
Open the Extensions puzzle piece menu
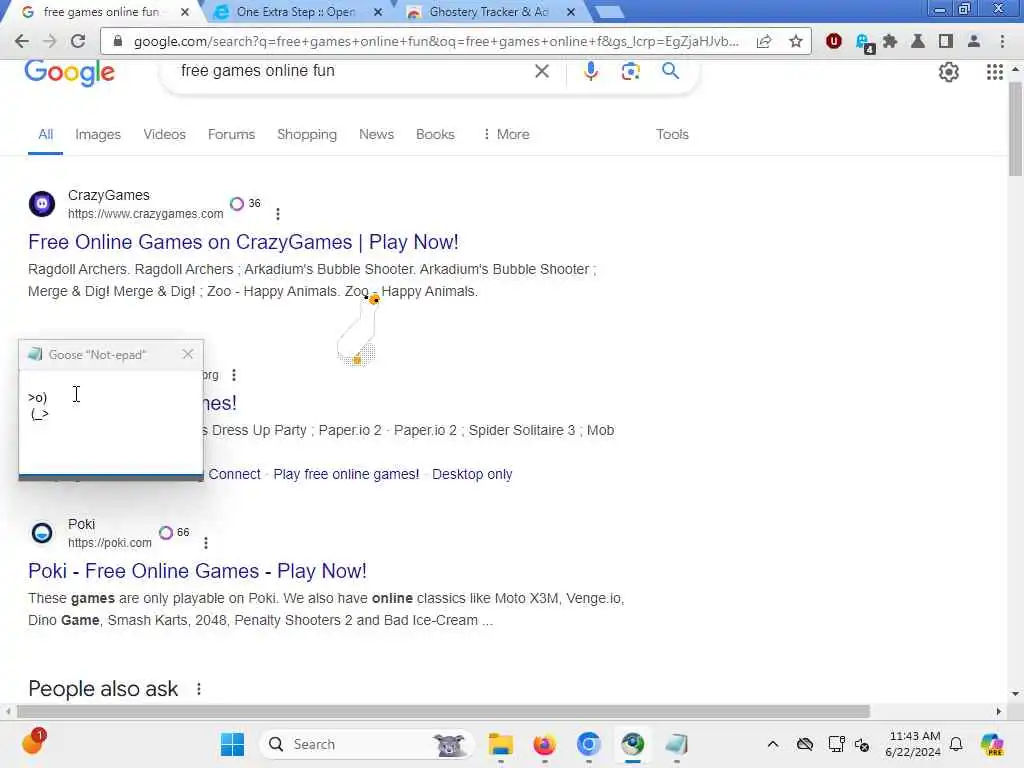pyautogui.click(x=889, y=41)
